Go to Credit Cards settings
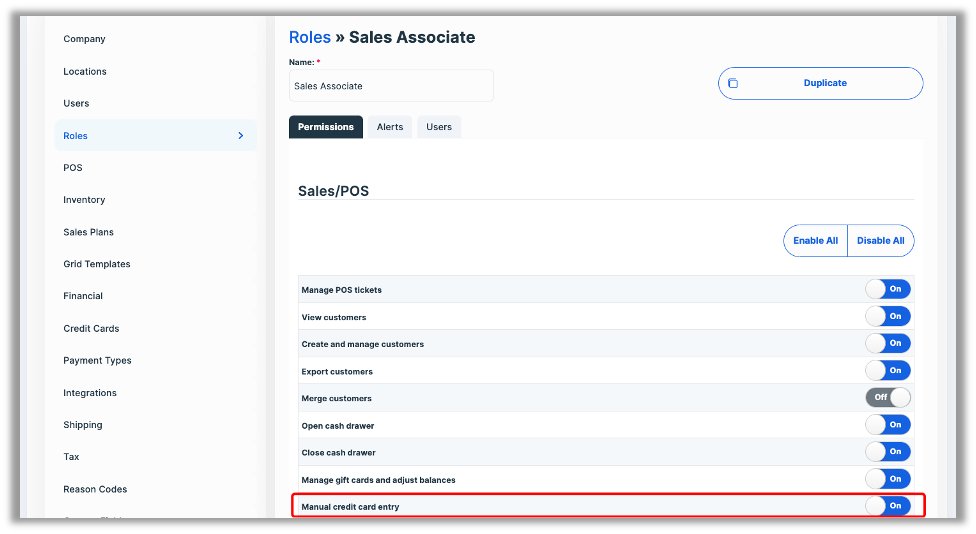The image size is (976, 534). tap(91, 328)
